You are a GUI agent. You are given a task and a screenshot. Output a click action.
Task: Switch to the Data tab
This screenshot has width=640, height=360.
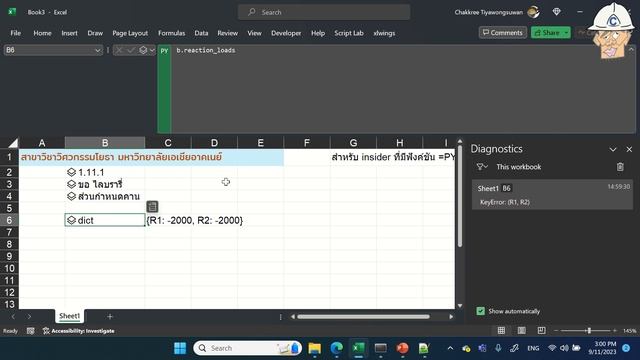[201, 33]
